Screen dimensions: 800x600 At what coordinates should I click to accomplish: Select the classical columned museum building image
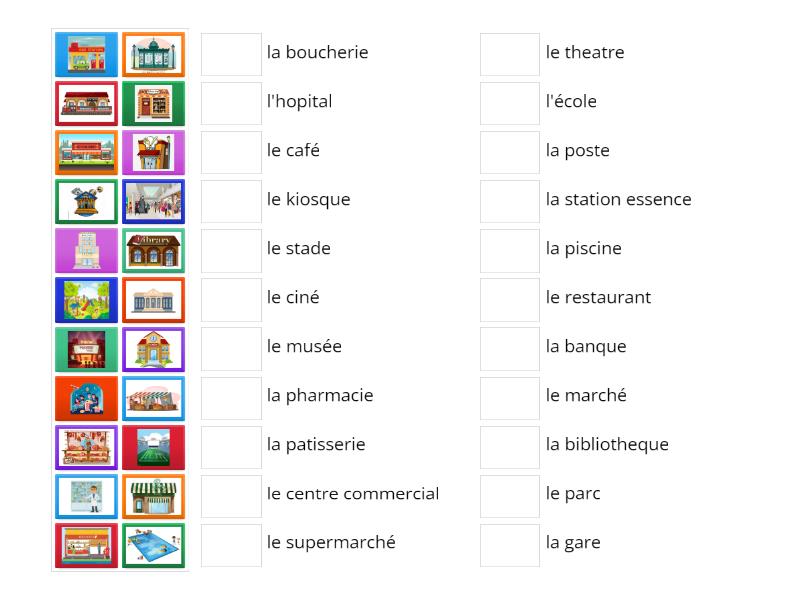coord(153,299)
